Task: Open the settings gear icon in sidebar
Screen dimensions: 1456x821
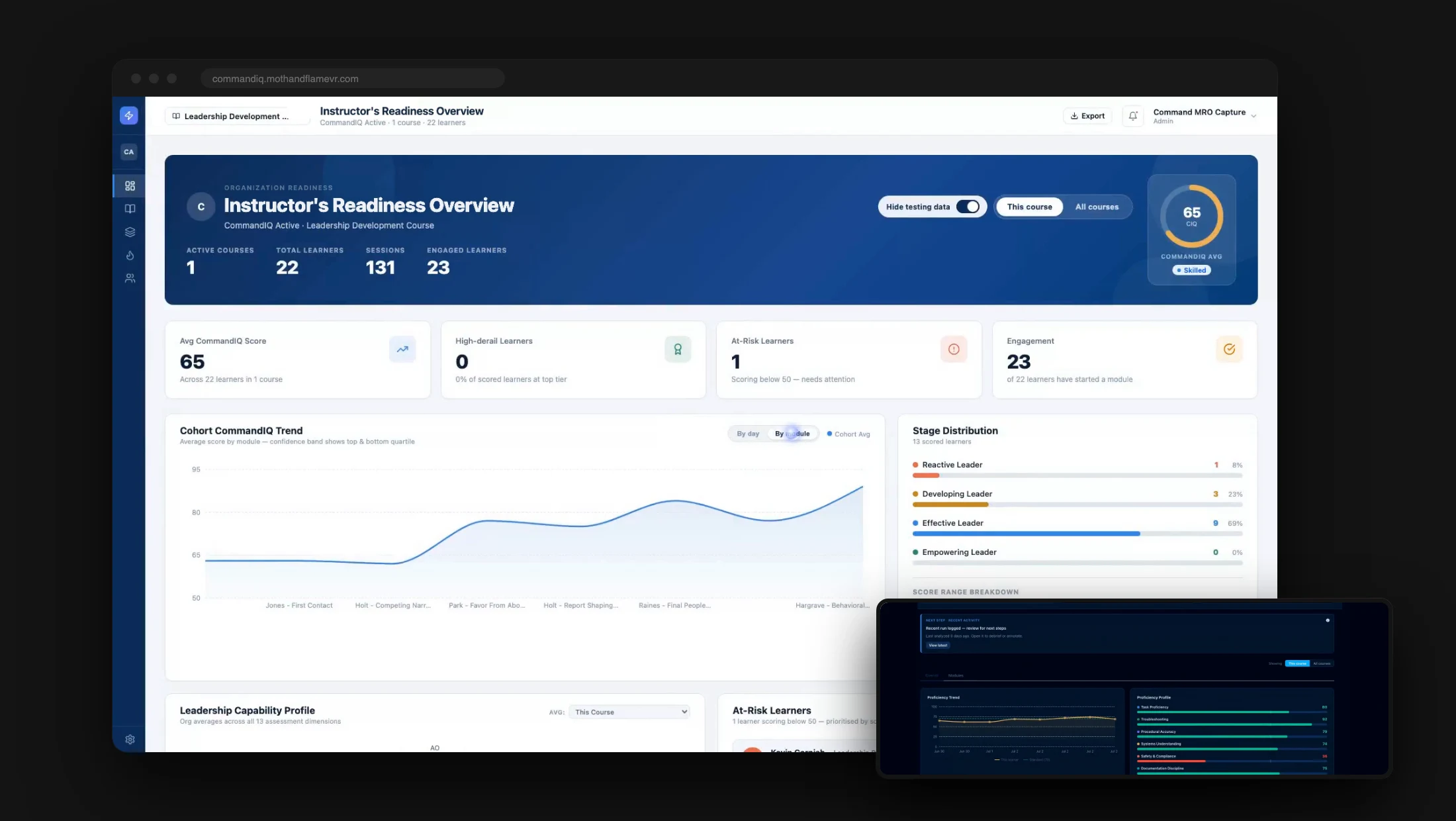Action: point(130,740)
